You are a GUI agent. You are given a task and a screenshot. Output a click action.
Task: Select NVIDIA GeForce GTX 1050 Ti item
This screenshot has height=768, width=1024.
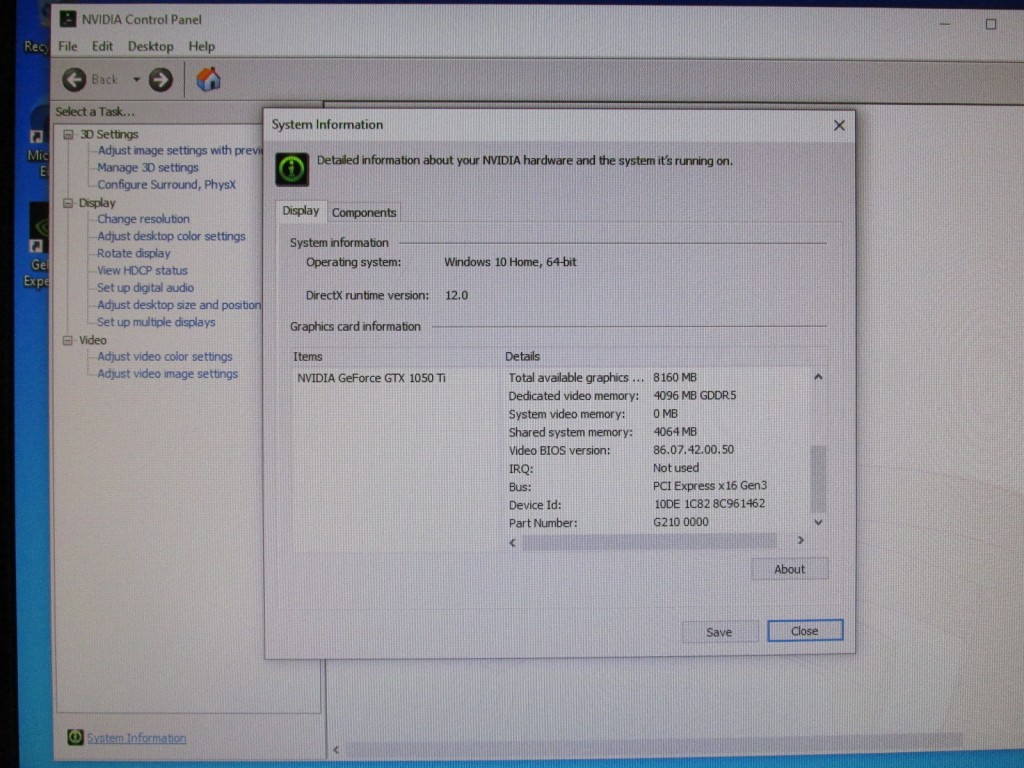coord(372,378)
